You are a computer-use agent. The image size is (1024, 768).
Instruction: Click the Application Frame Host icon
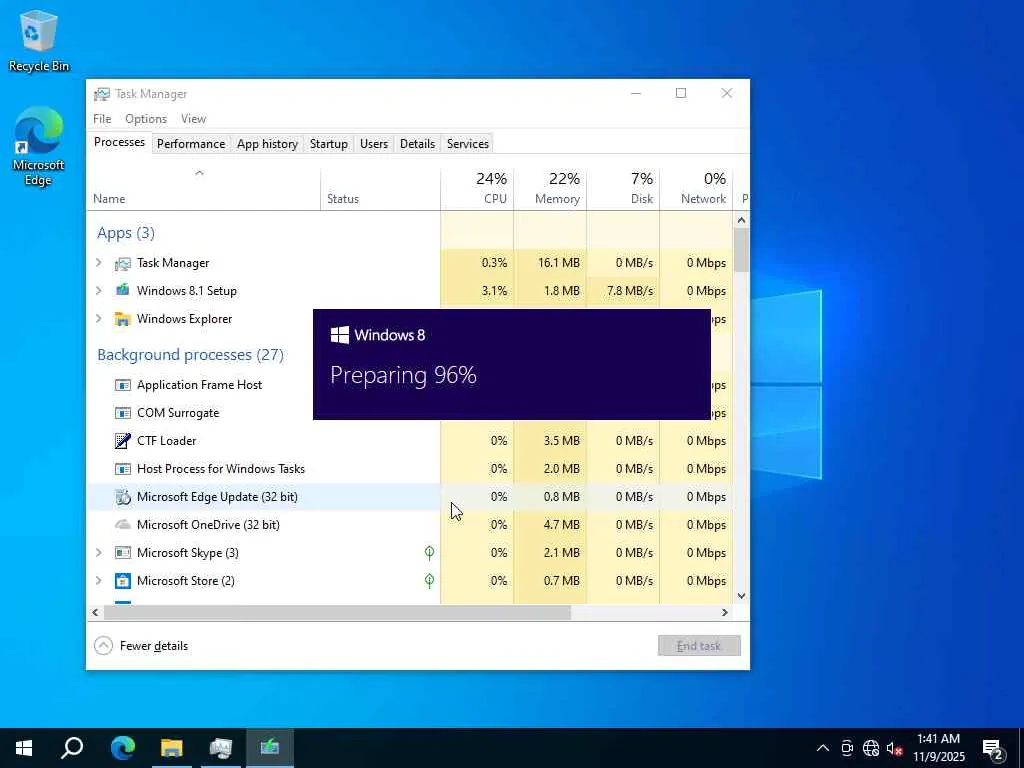[x=123, y=385]
